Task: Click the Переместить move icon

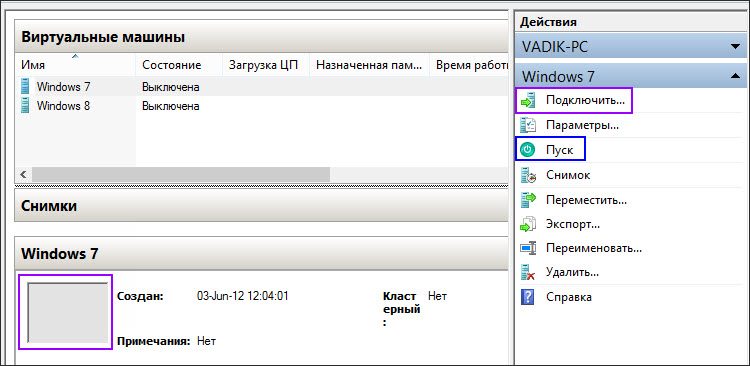Action: click(x=528, y=200)
